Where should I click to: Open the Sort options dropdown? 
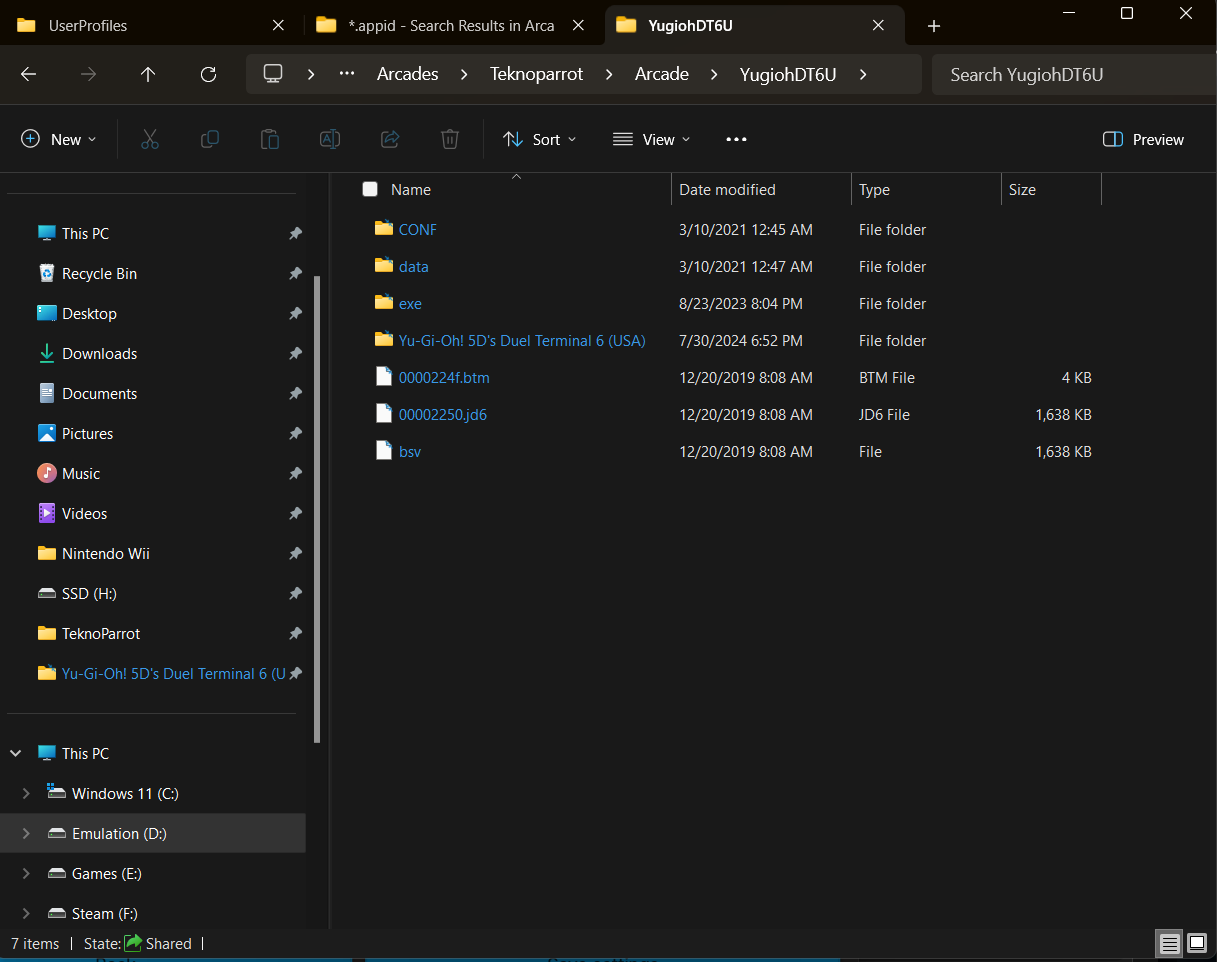pyautogui.click(x=540, y=139)
